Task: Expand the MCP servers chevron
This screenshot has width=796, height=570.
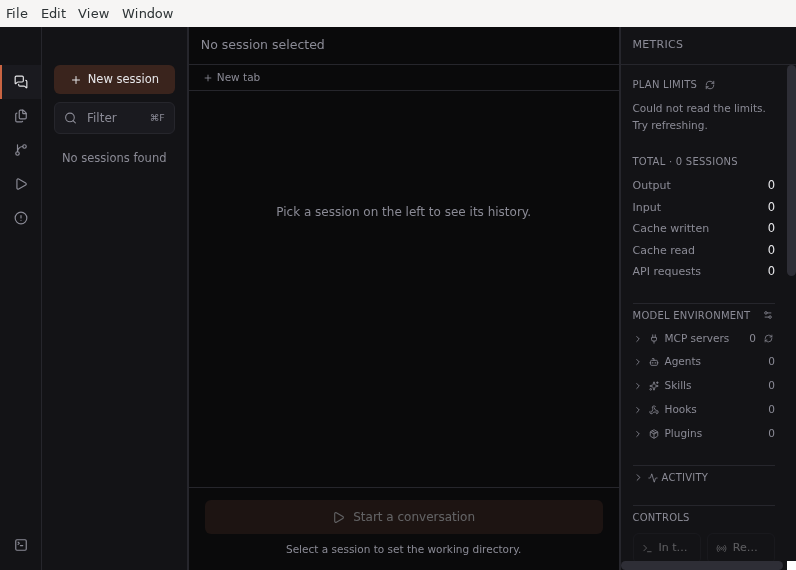Action: click(x=638, y=339)
